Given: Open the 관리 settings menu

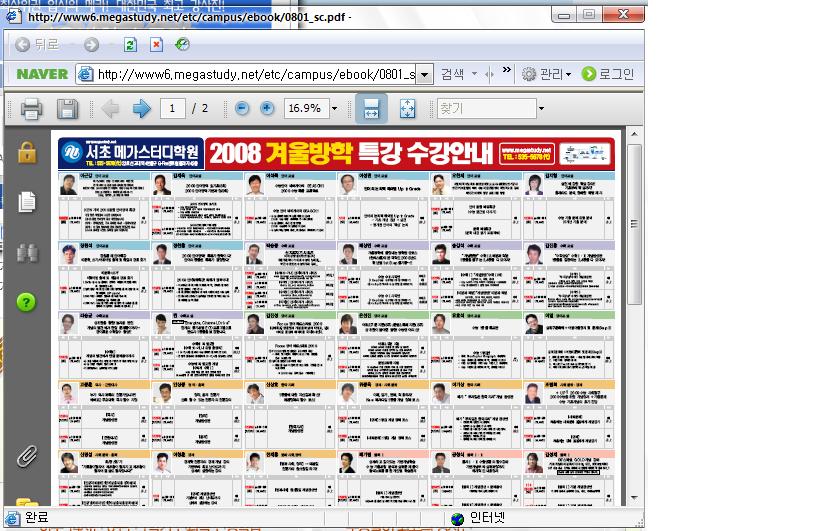Looking at the screenshot, I should [546, 74].
